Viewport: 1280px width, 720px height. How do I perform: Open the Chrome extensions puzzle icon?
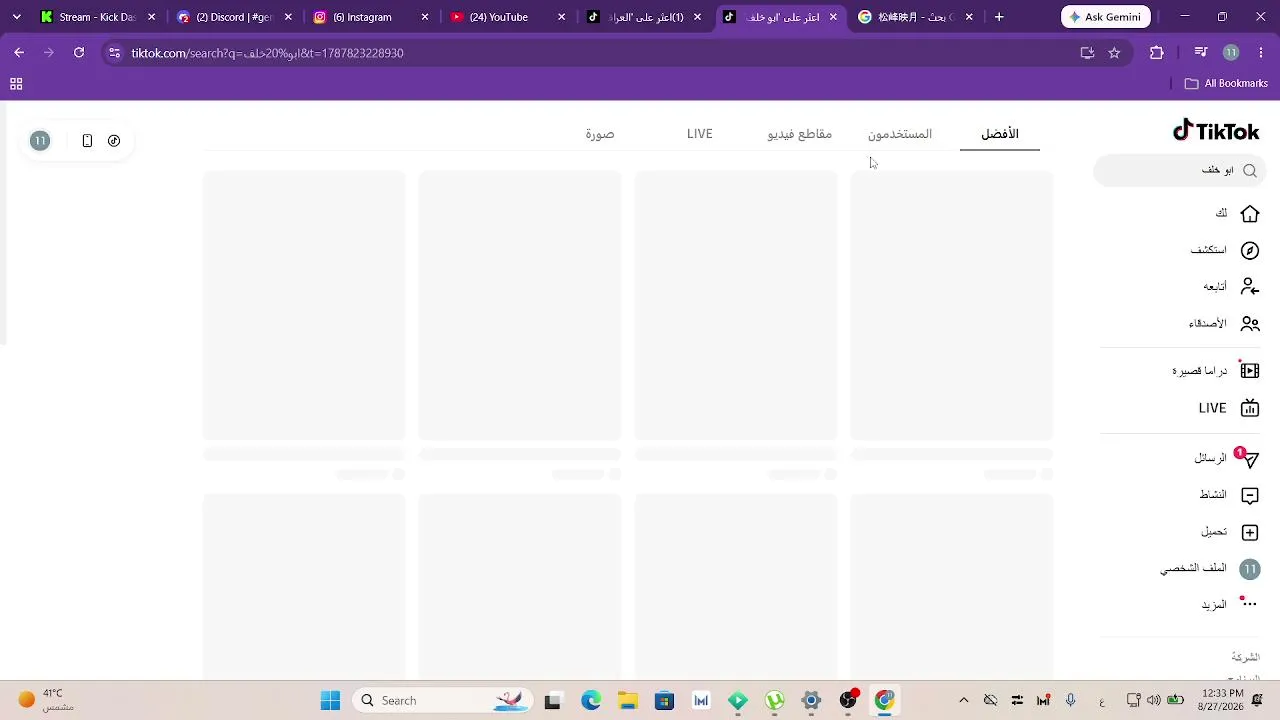point(1157,53)
